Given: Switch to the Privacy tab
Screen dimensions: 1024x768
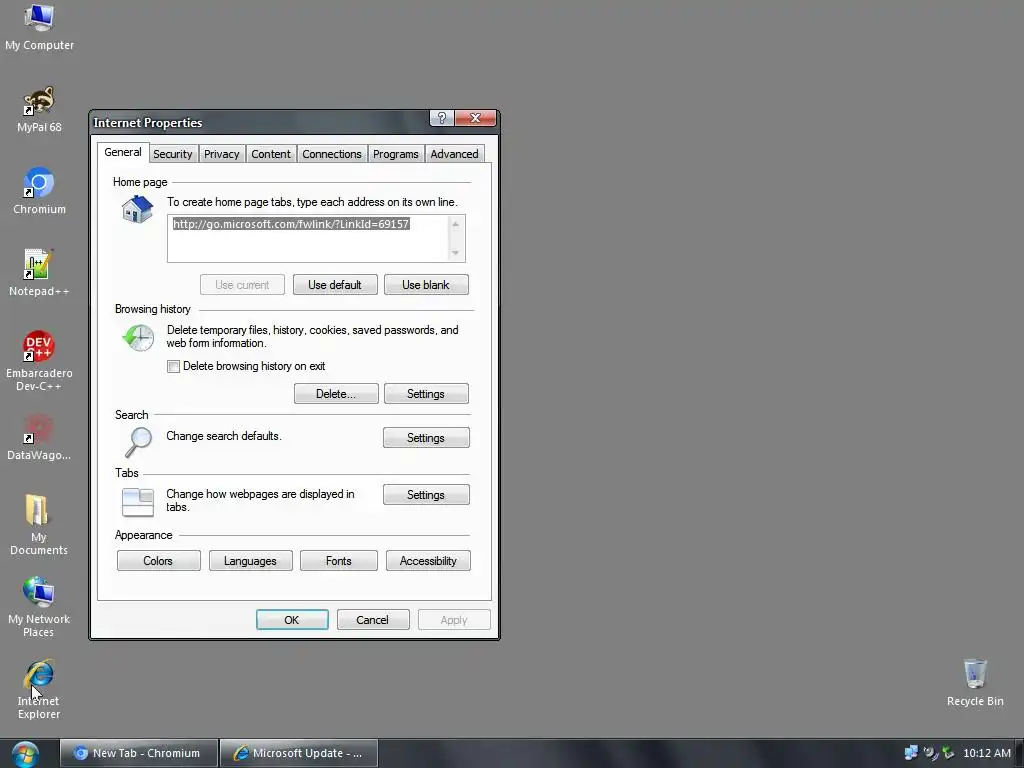Looking at the screenshot, I should tap(221, 154).
